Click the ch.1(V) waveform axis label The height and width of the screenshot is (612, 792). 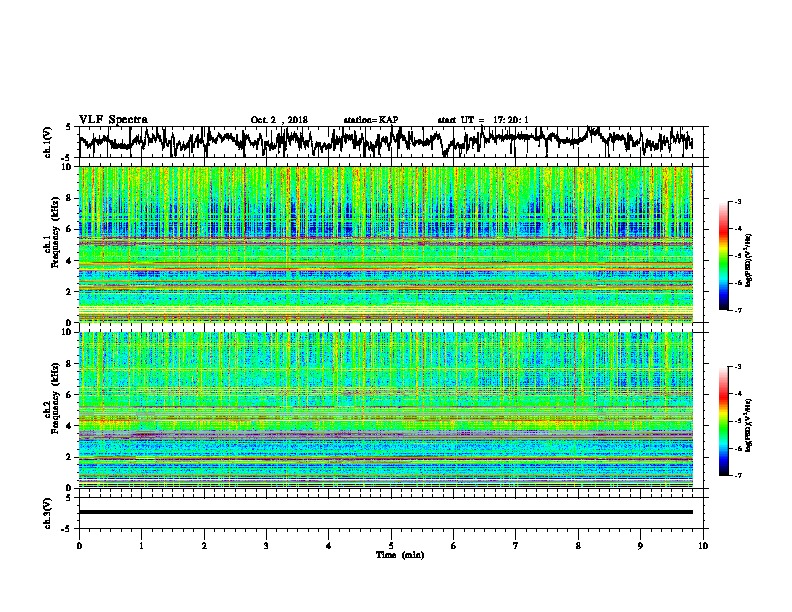47,142
